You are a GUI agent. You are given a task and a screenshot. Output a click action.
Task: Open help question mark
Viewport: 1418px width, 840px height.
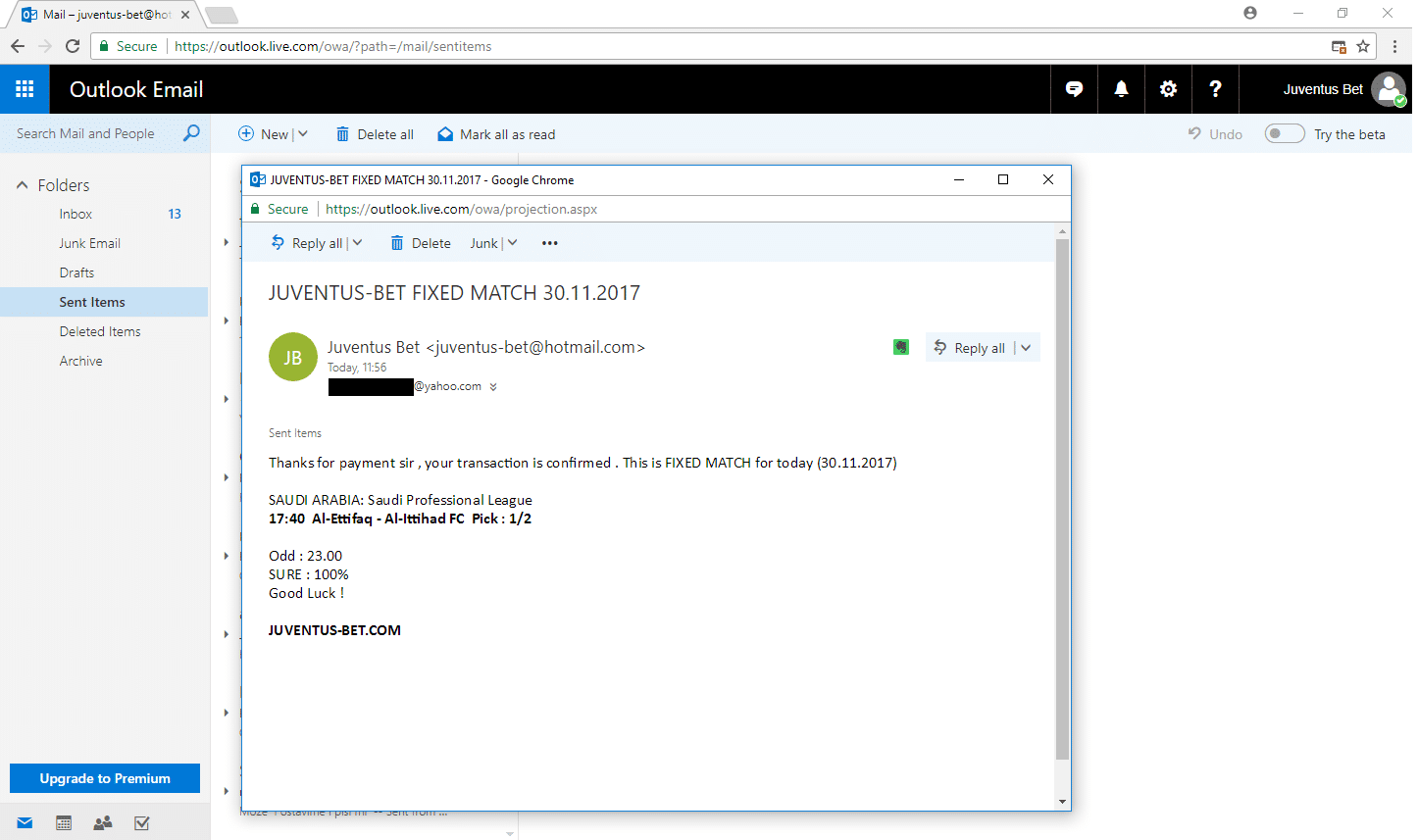tap(1215, 89)
